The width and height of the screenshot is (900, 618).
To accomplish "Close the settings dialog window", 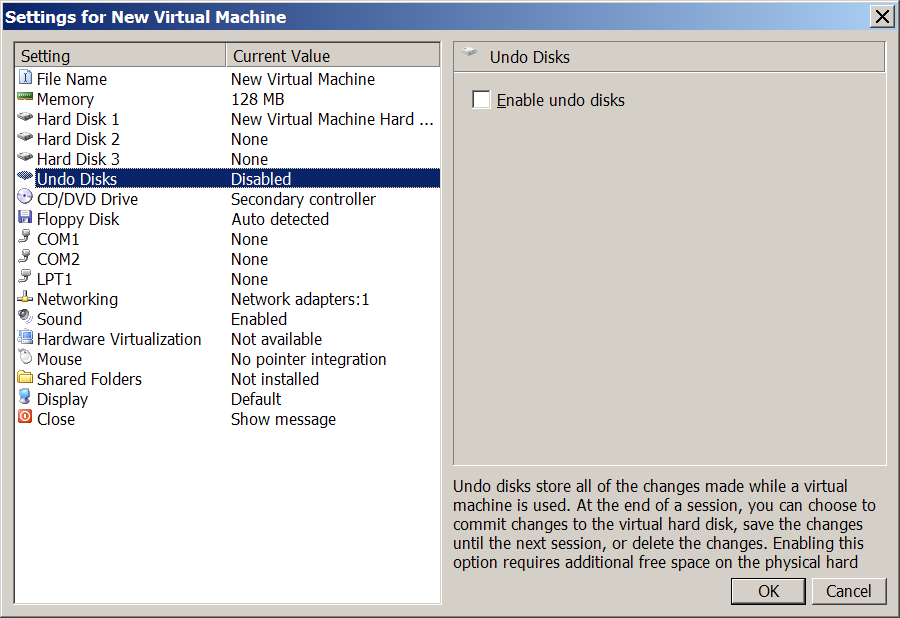I will tap(882, 16).
